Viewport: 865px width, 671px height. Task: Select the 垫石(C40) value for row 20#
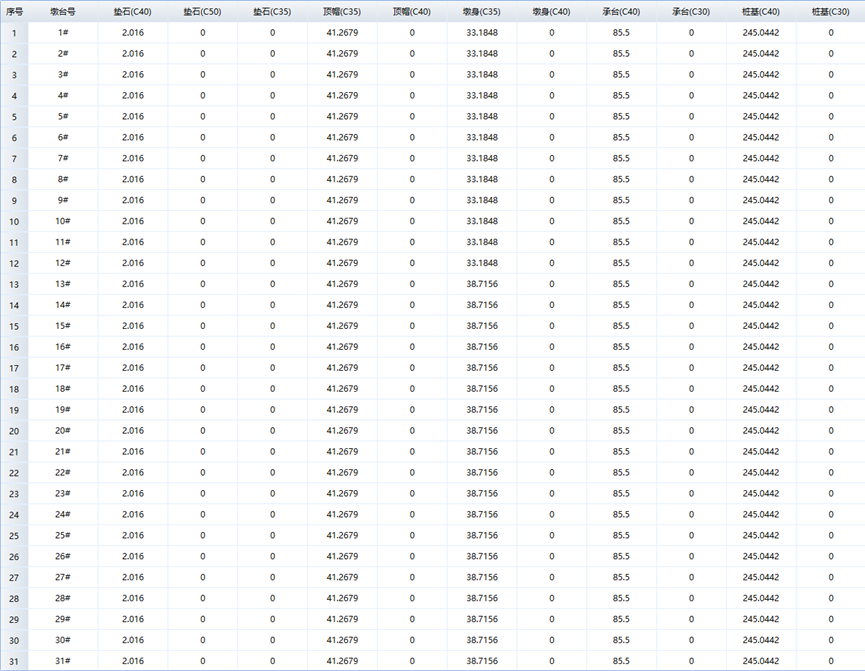[132, 431]
